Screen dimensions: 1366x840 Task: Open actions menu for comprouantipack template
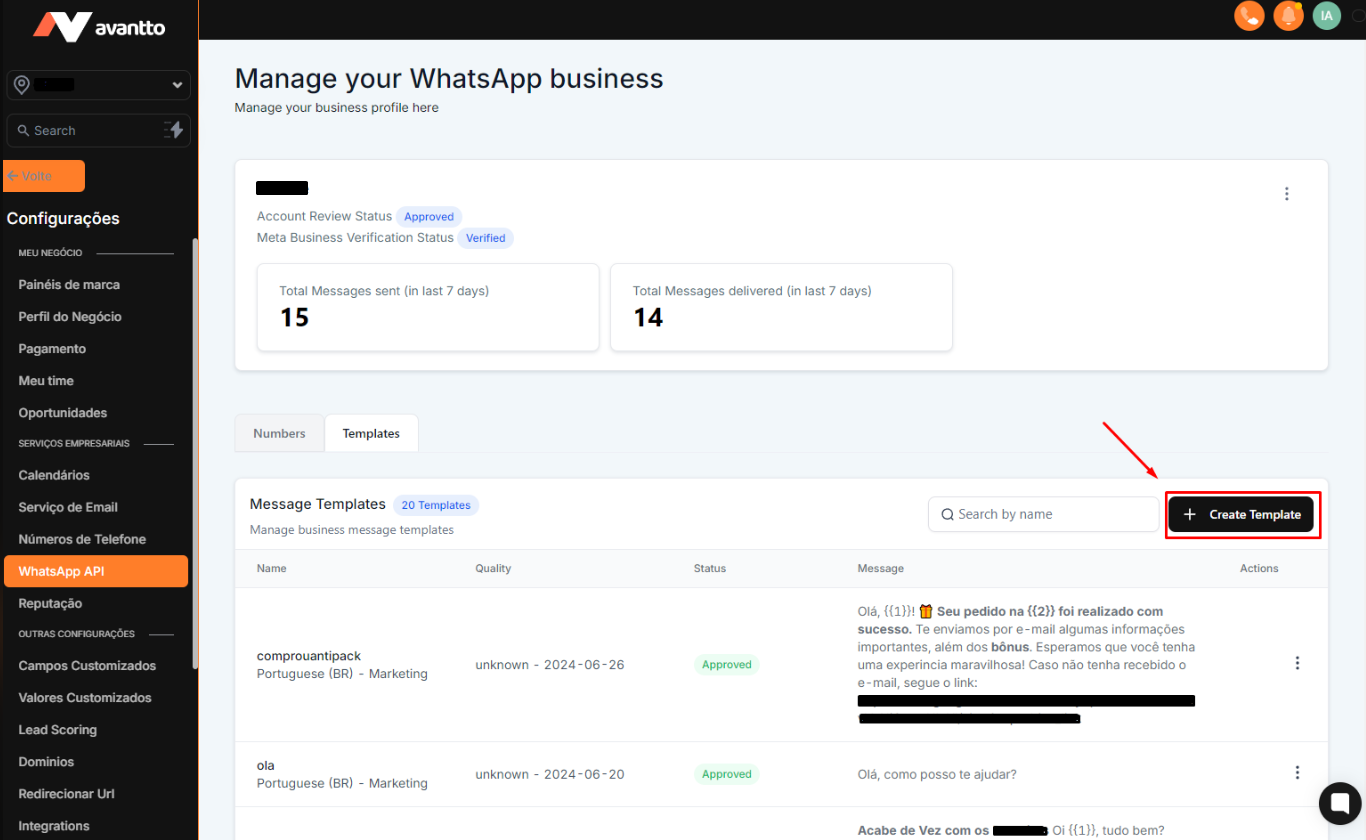[1297, 663]
